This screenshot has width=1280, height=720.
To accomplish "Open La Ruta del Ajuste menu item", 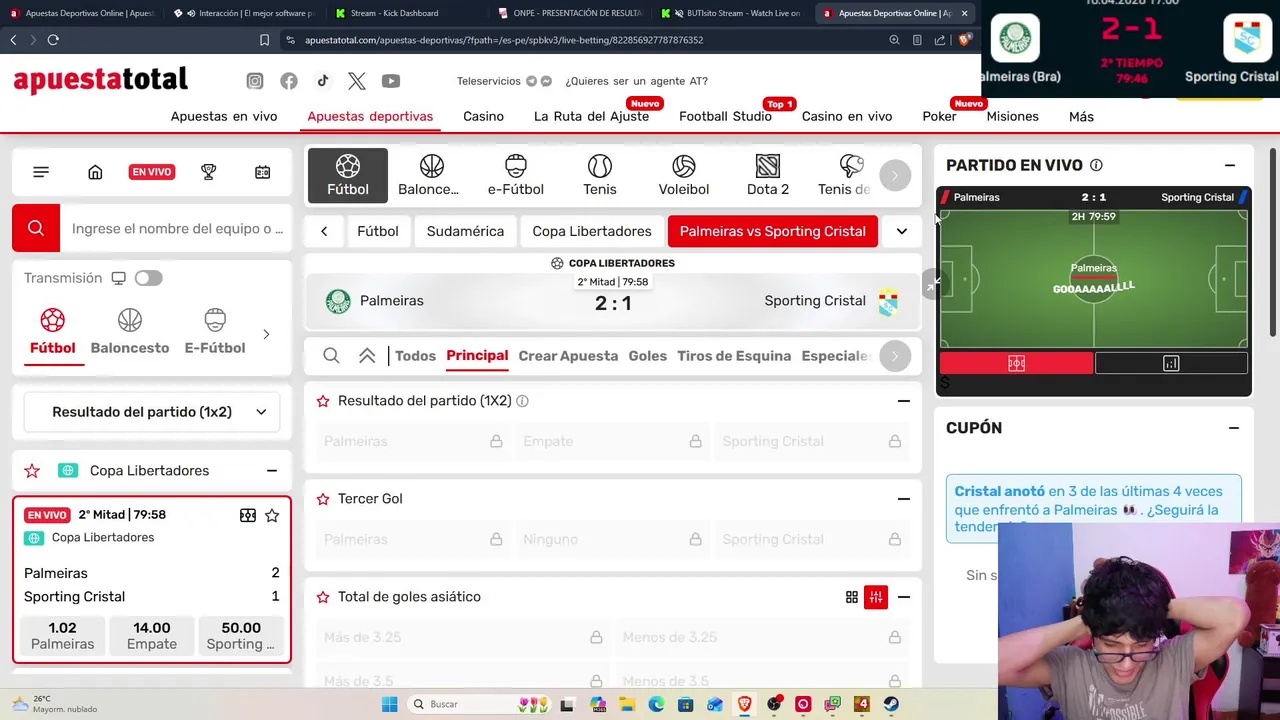I will click(591, 116).
